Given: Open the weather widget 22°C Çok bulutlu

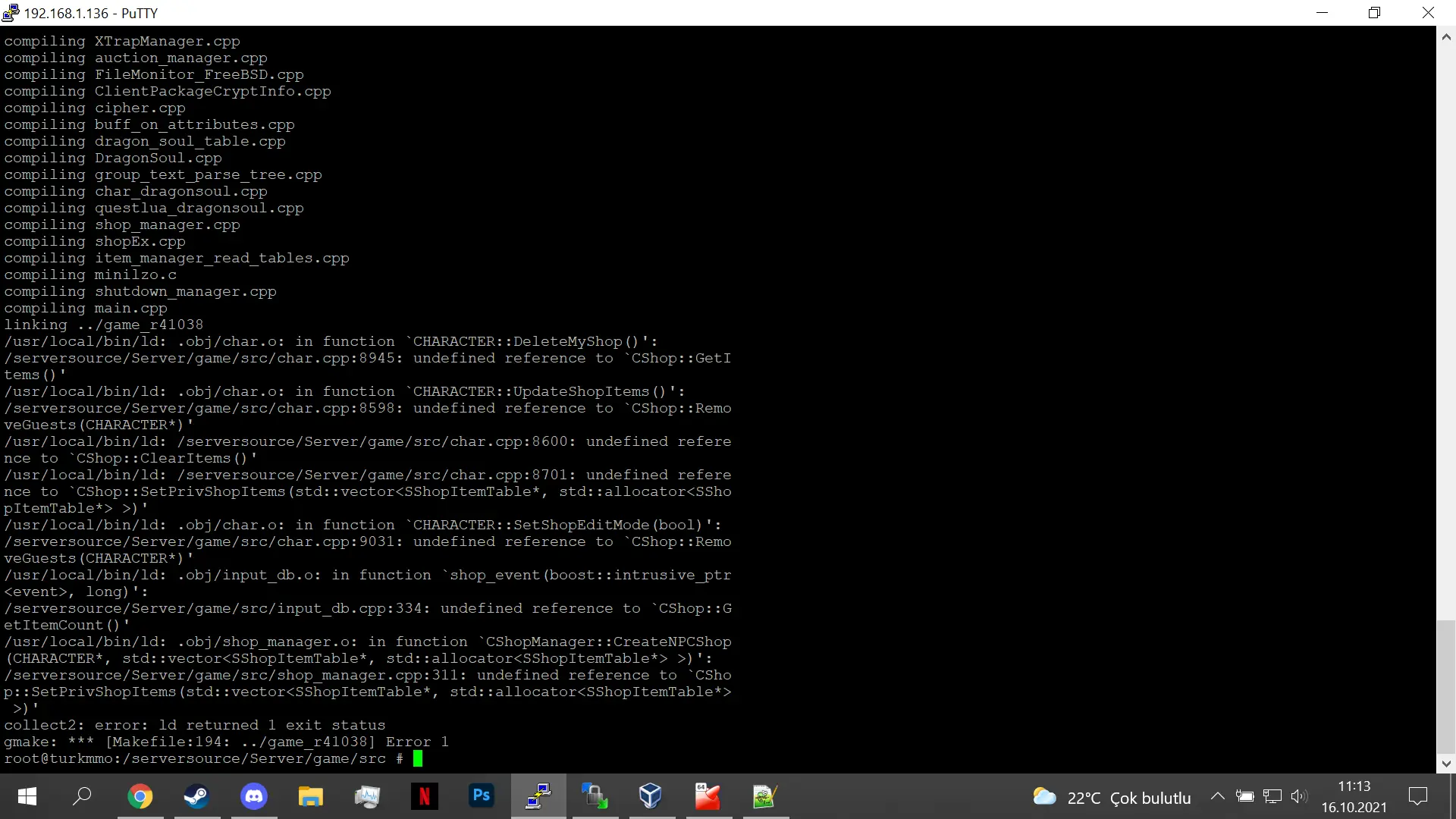Looking at the screenshot, I should coord(1112,797).
